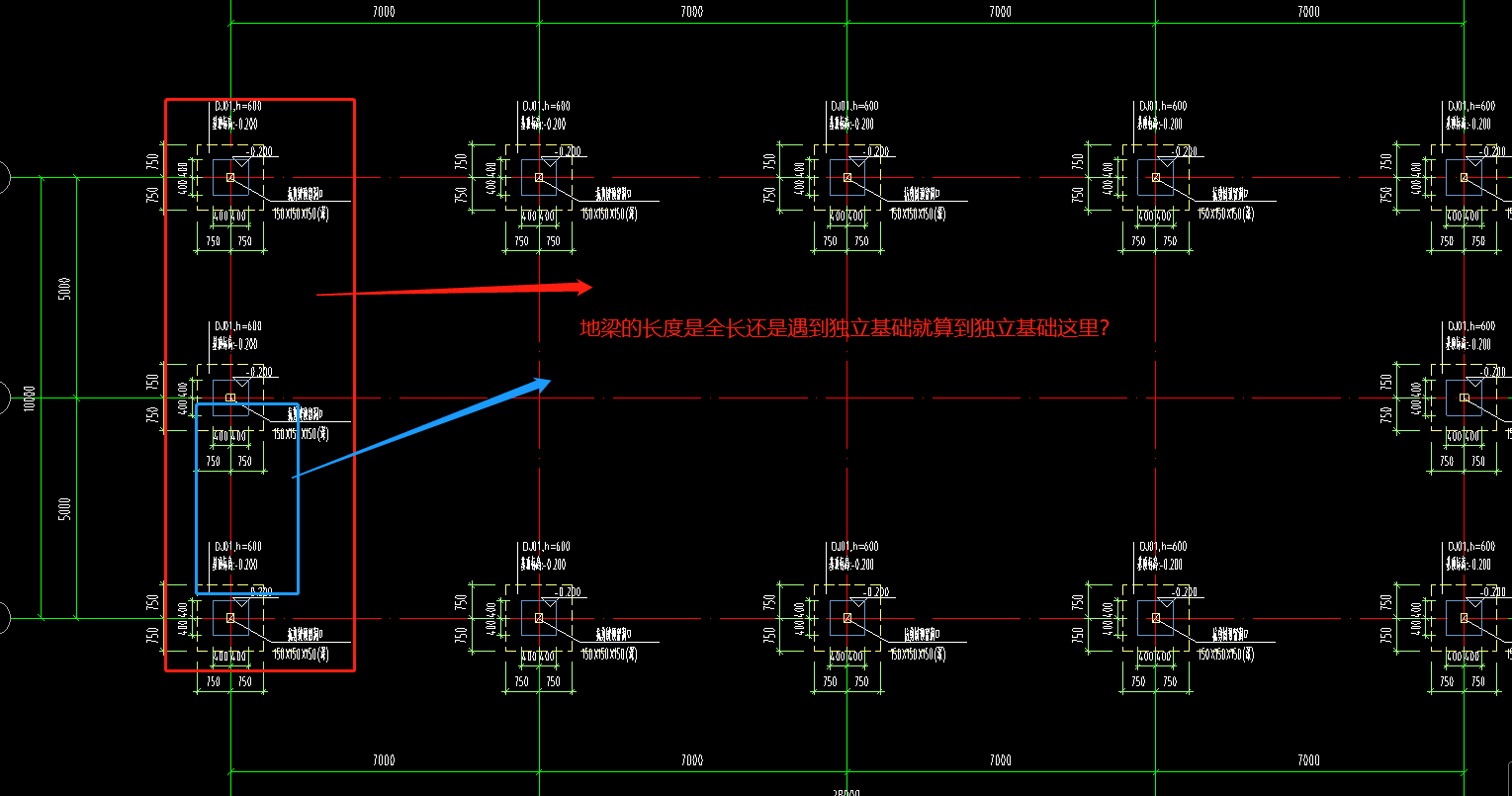1512x796 pixels.
Task: Select -0.200 elevation mark on fourth axis, top row
Action: click(1186, 151)
